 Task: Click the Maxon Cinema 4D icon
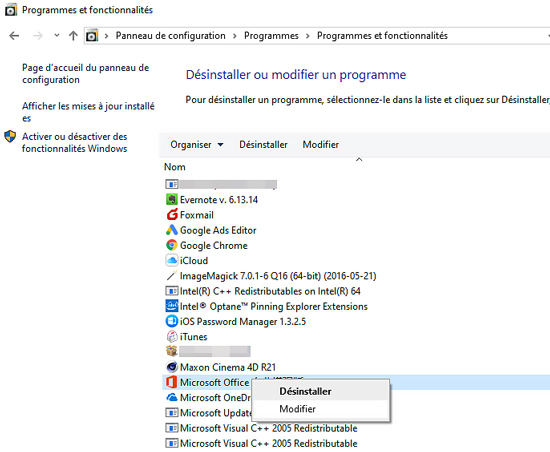click(172, 367)
